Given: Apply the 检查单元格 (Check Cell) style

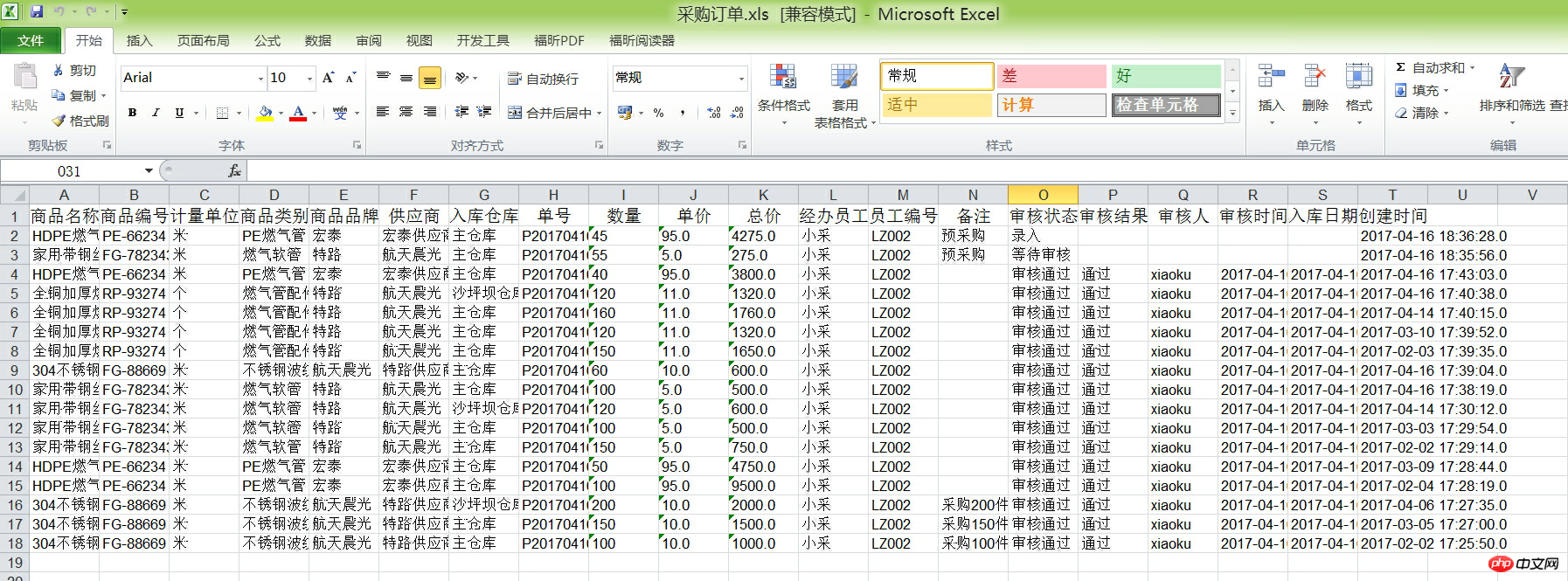Looking at the screenshot, I should pos(1167,105).
